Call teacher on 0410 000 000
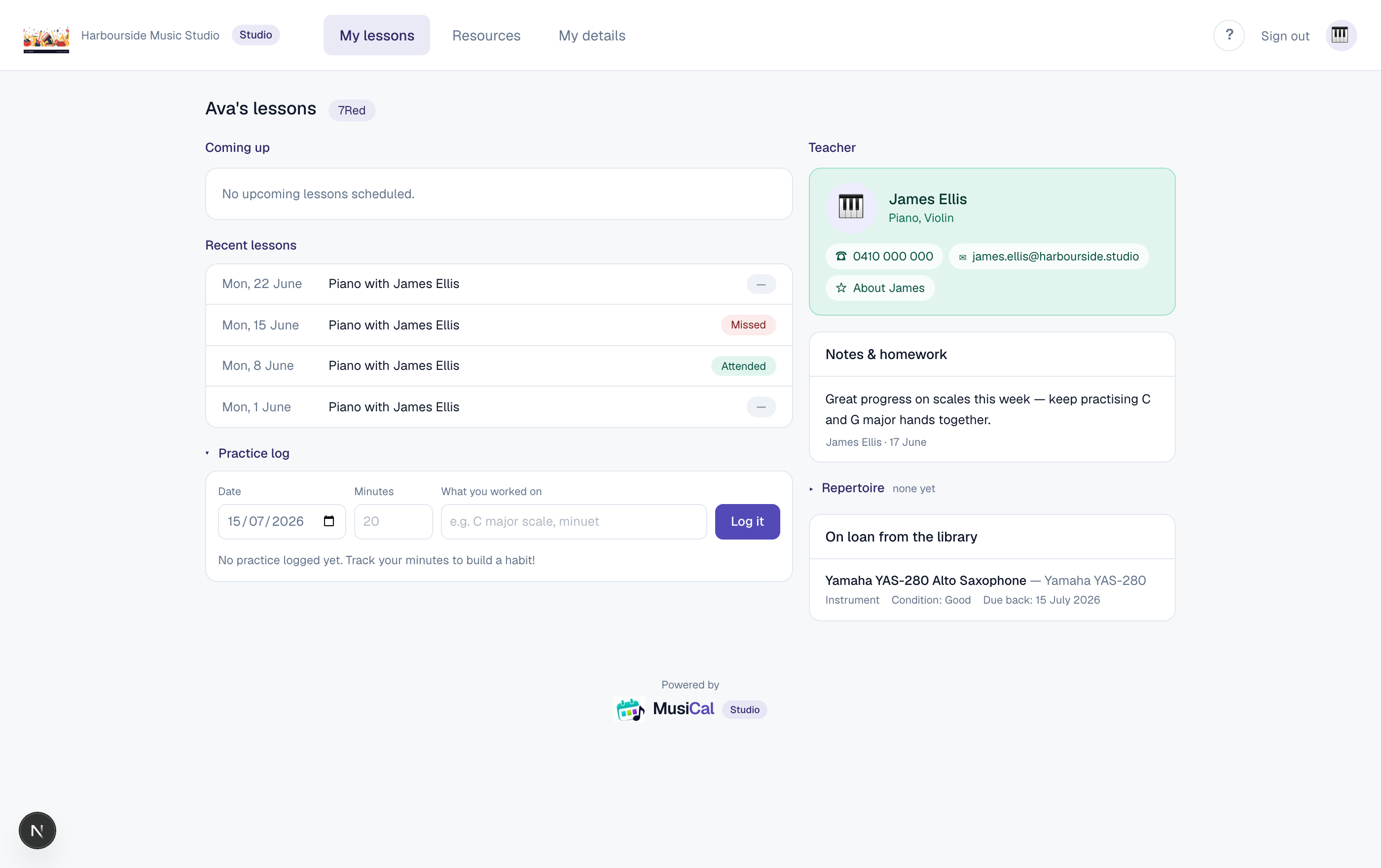 [x=884, y=256]
